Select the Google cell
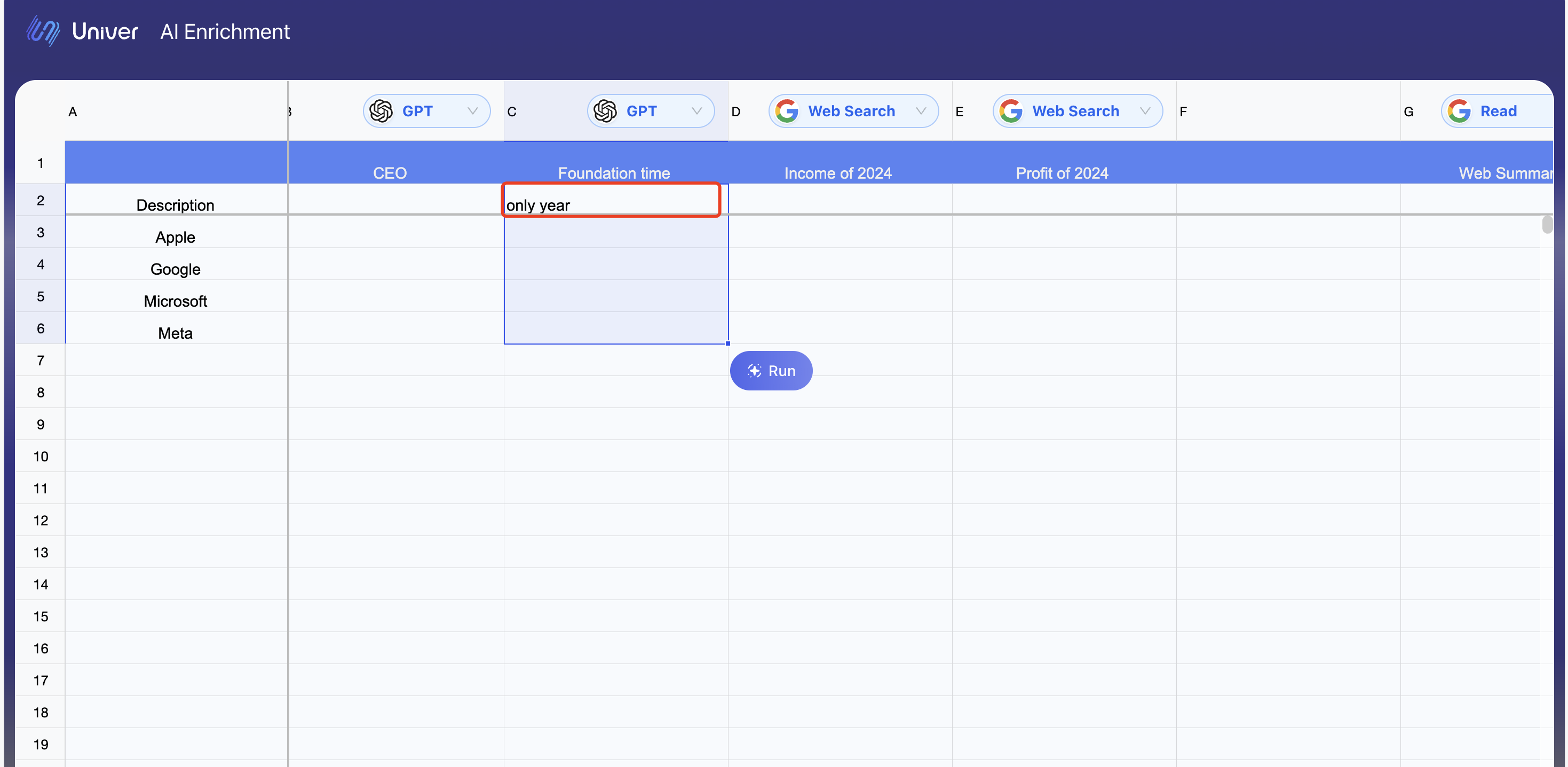 [x=177, y=264]
